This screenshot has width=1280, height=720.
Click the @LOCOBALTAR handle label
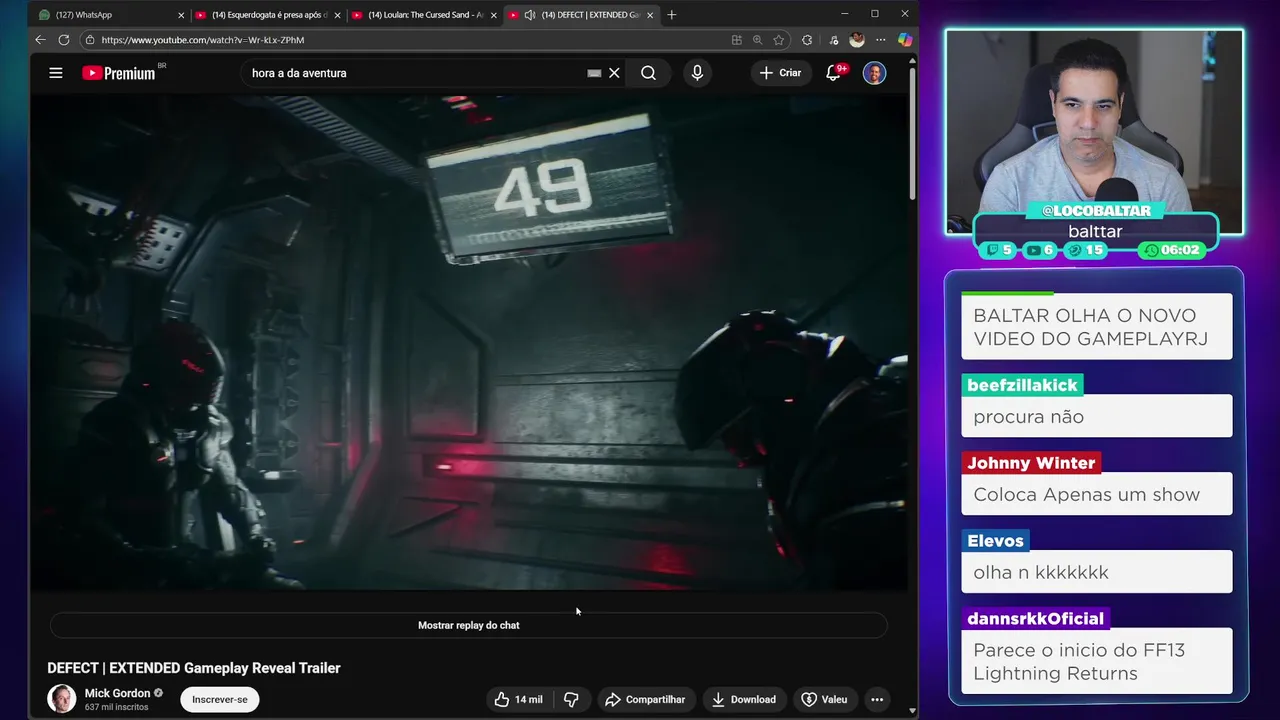coord(1095,211)
